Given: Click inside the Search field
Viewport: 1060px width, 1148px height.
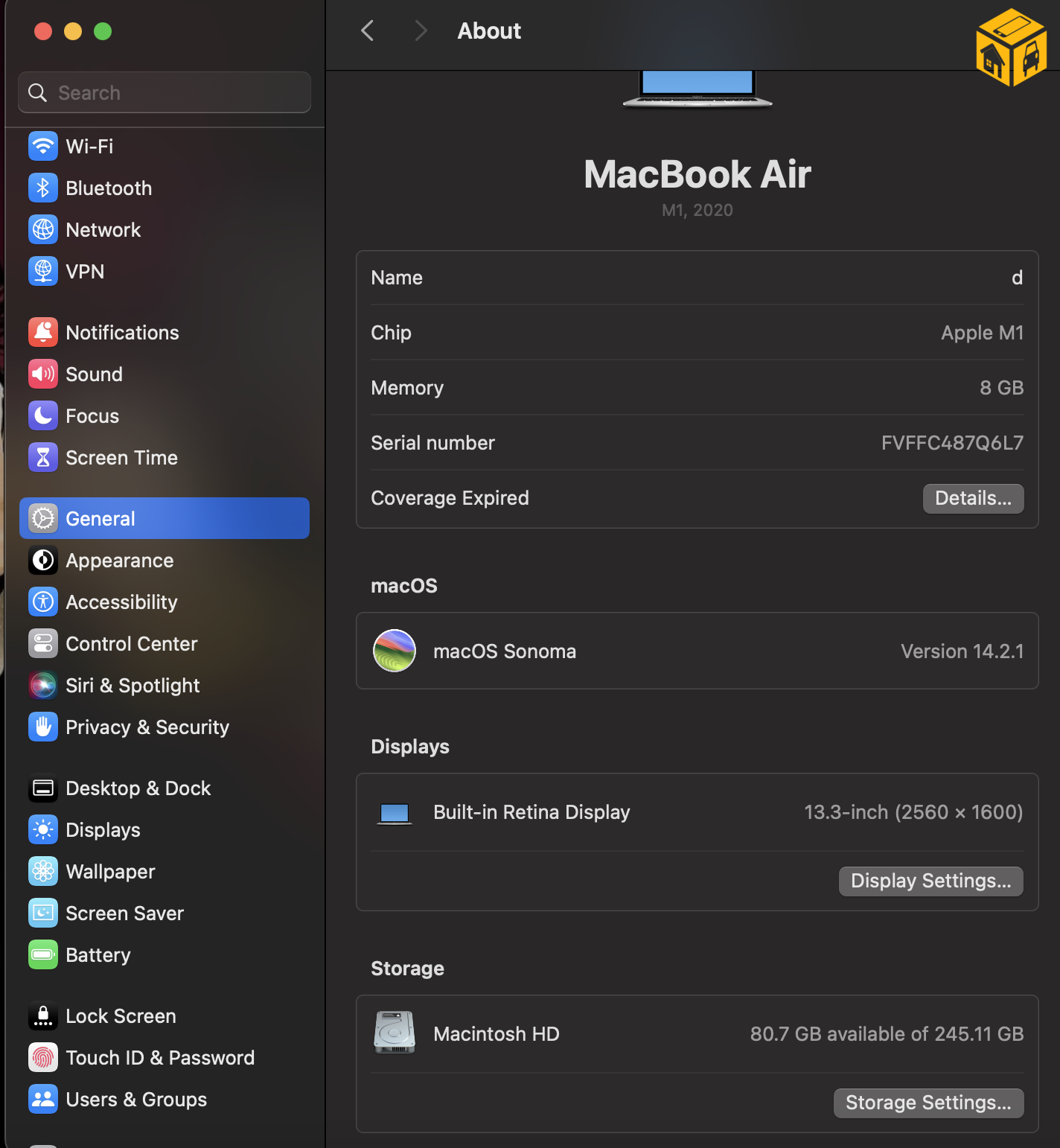Looking at the screenshot, I should (x=164, y=92).
